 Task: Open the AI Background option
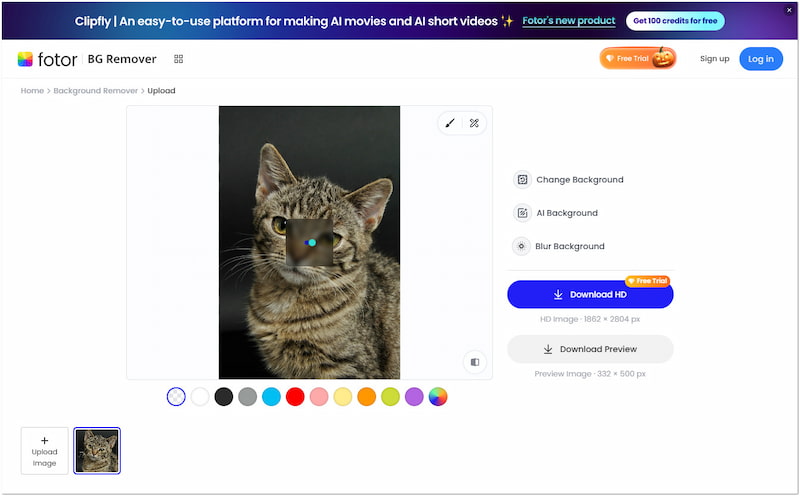click(566, 213)
